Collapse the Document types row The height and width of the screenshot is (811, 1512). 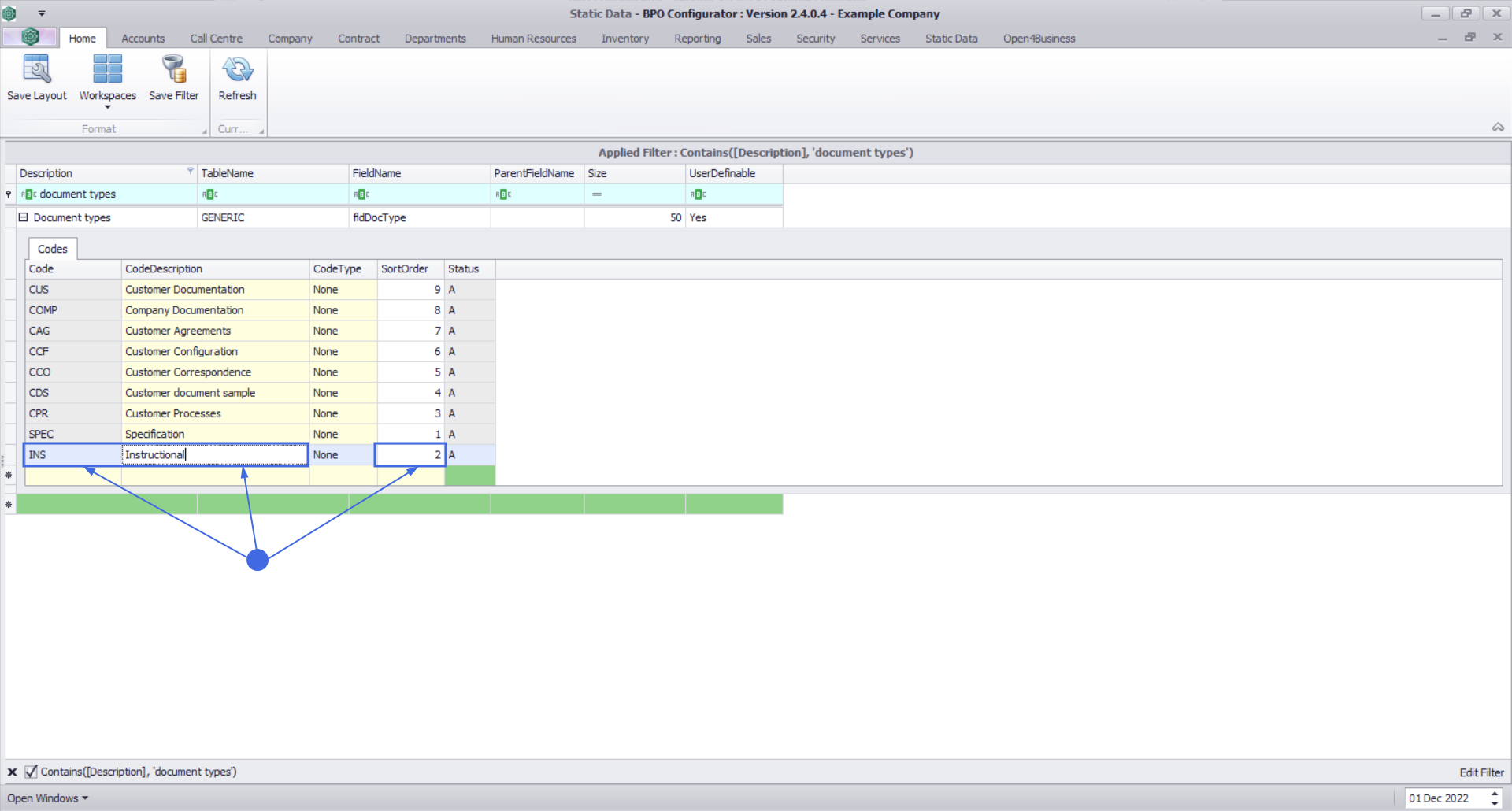tap(23, 217)
